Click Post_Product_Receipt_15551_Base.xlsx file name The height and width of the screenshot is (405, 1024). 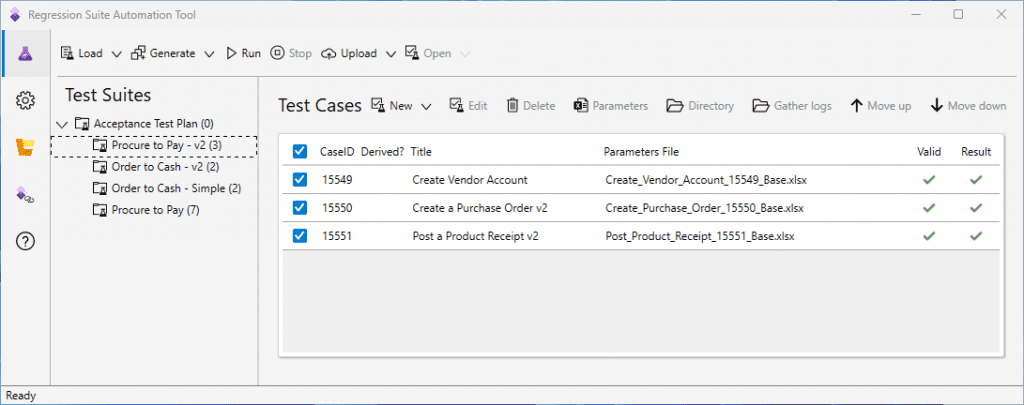(699, 236)
